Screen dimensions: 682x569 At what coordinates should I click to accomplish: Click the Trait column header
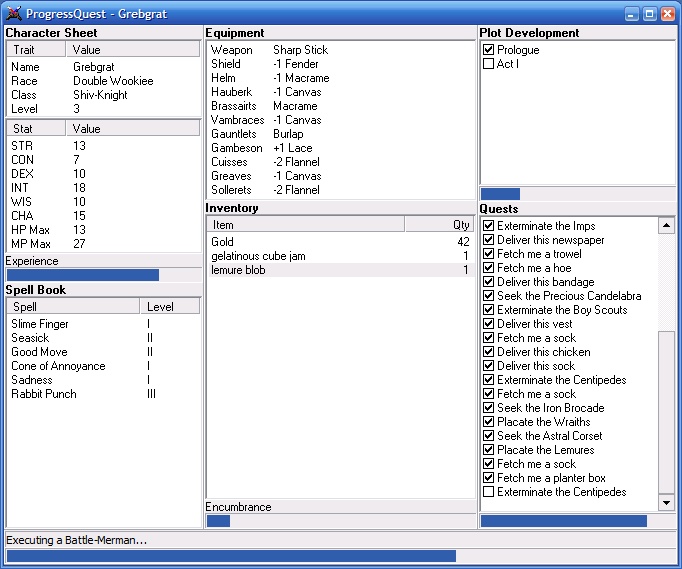[x=36, y=49]
